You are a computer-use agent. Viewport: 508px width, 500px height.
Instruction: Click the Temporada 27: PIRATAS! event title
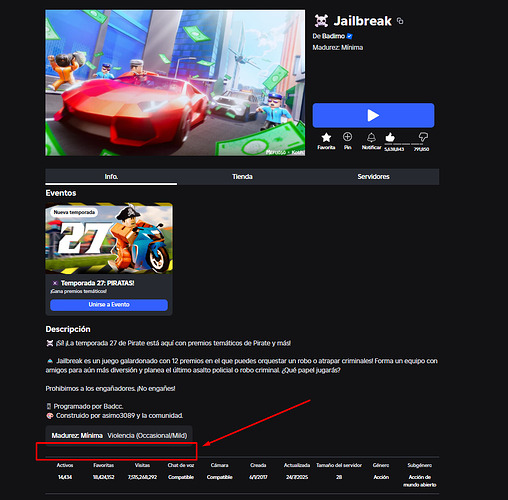pos(97,283)
